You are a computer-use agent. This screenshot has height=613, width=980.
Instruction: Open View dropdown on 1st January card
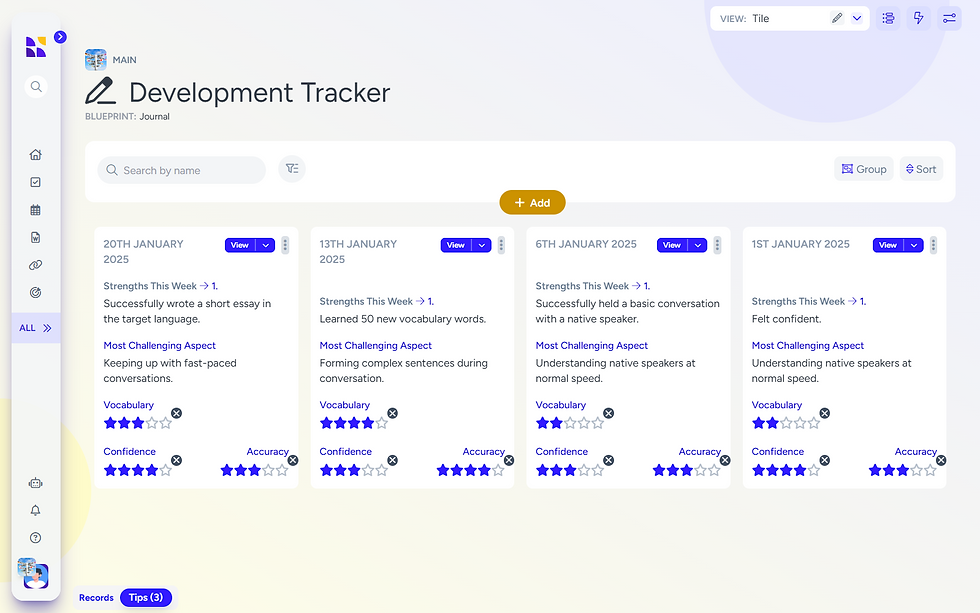[x=914, y=245]
